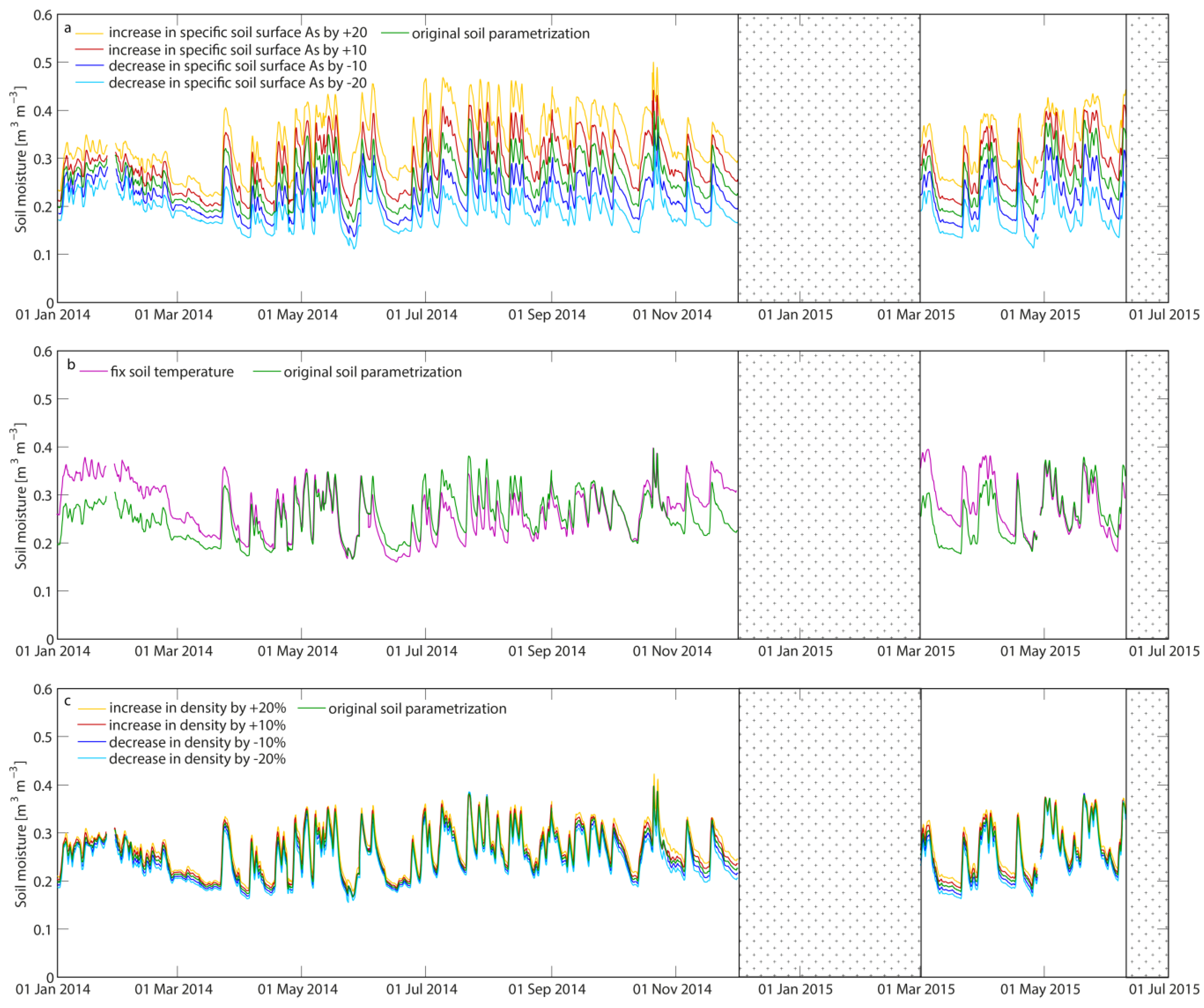The image size is (1204, 1008).
Task: Click the dotted gap region in panel c
Action: [x=830, y=833]
